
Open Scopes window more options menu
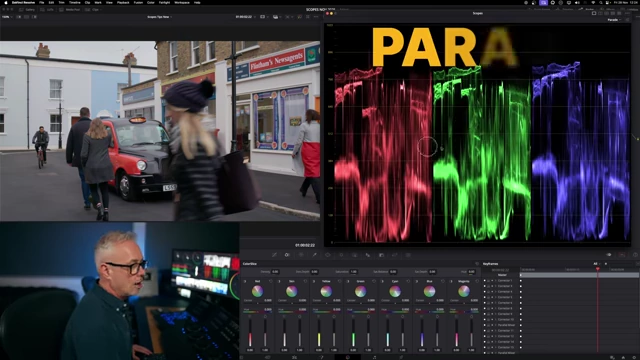pos(628,13)
